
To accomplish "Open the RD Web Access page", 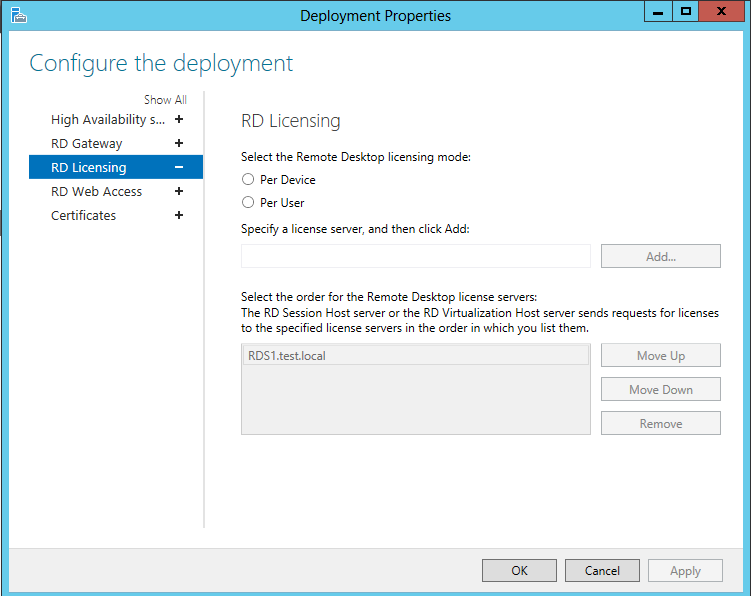I will 96,192.
